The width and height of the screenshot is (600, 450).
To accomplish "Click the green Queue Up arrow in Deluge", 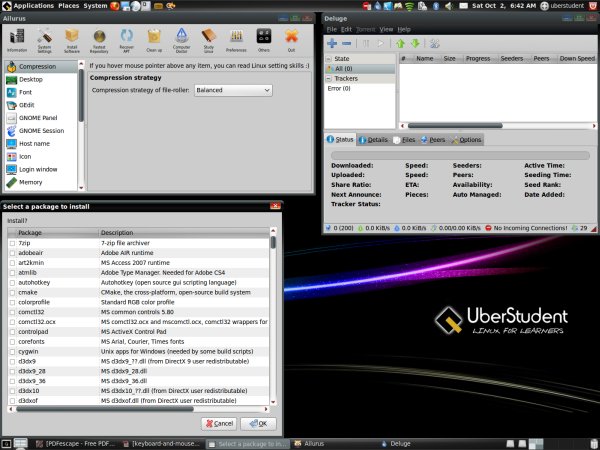I will point(401,44).
